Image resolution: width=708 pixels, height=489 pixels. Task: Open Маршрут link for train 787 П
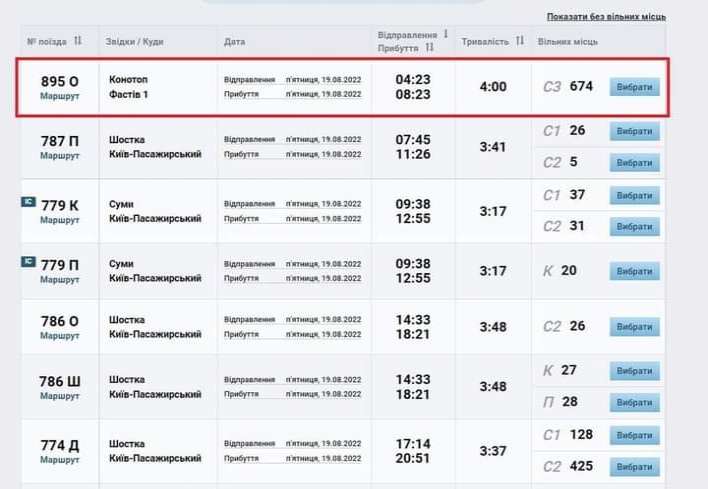tap(60, 155)
